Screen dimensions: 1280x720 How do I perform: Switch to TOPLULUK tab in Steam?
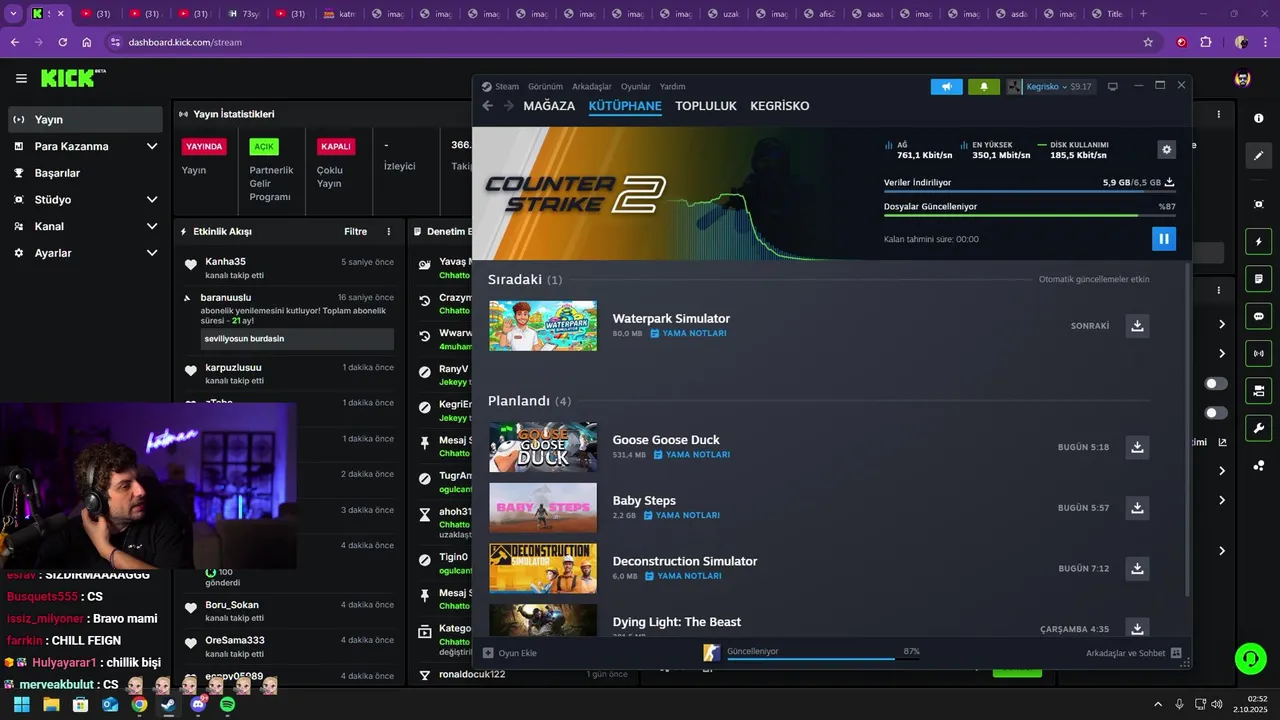pyautogui.click(x=706, y=106)
